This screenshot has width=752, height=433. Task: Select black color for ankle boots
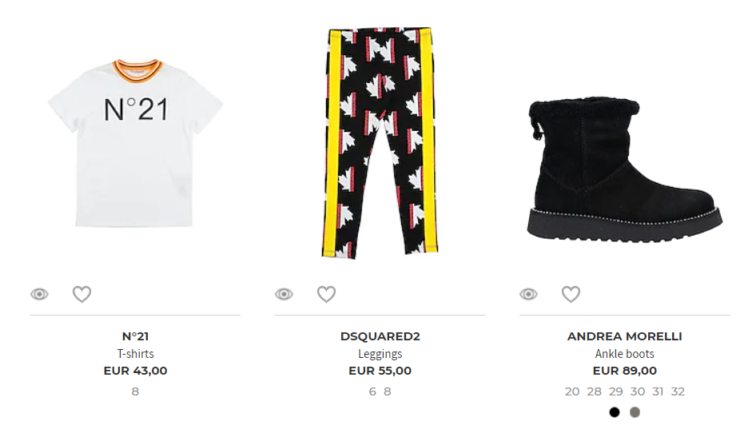click(x=614, y=412)
